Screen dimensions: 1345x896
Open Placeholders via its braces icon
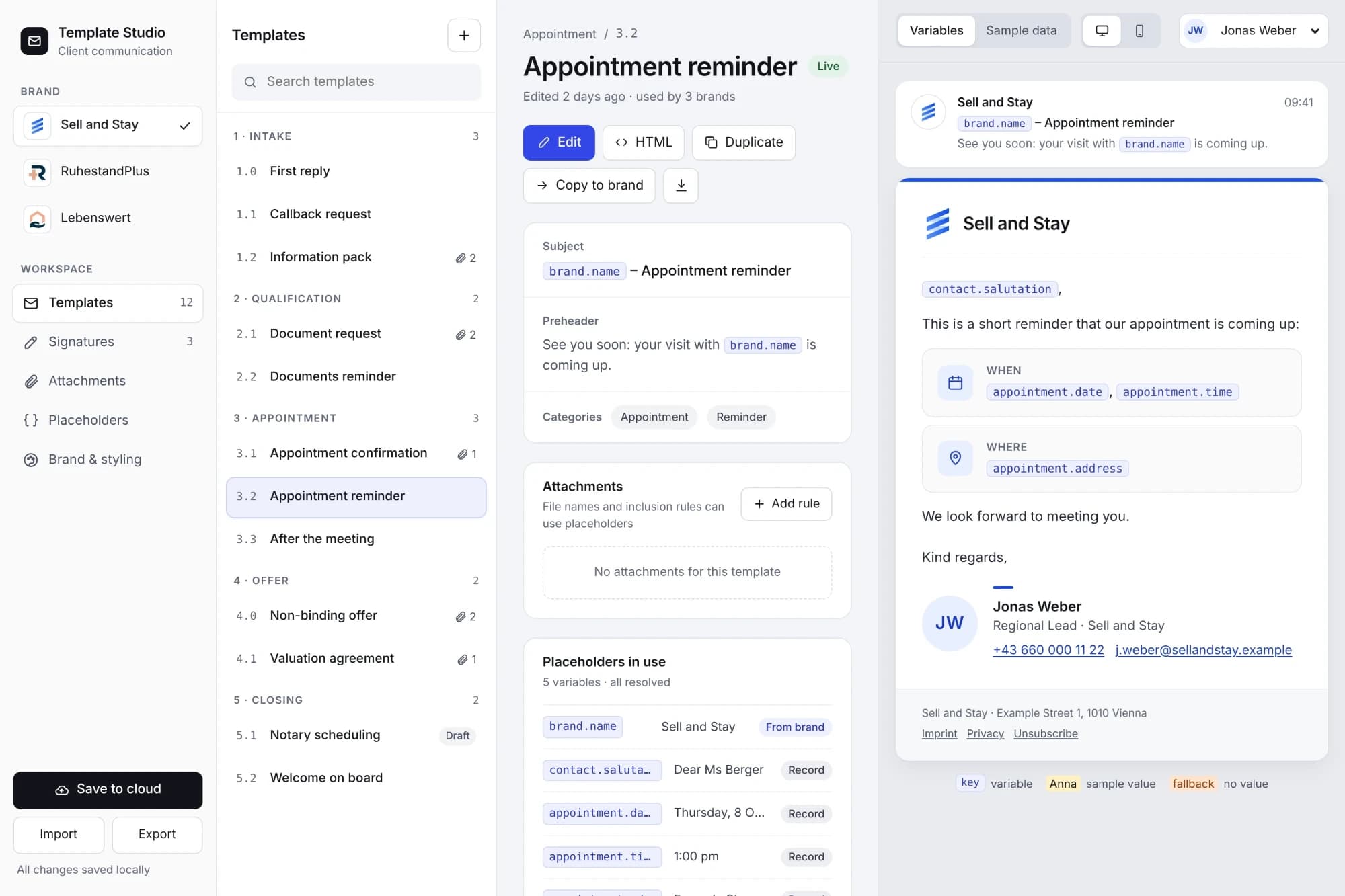(30, 420)
